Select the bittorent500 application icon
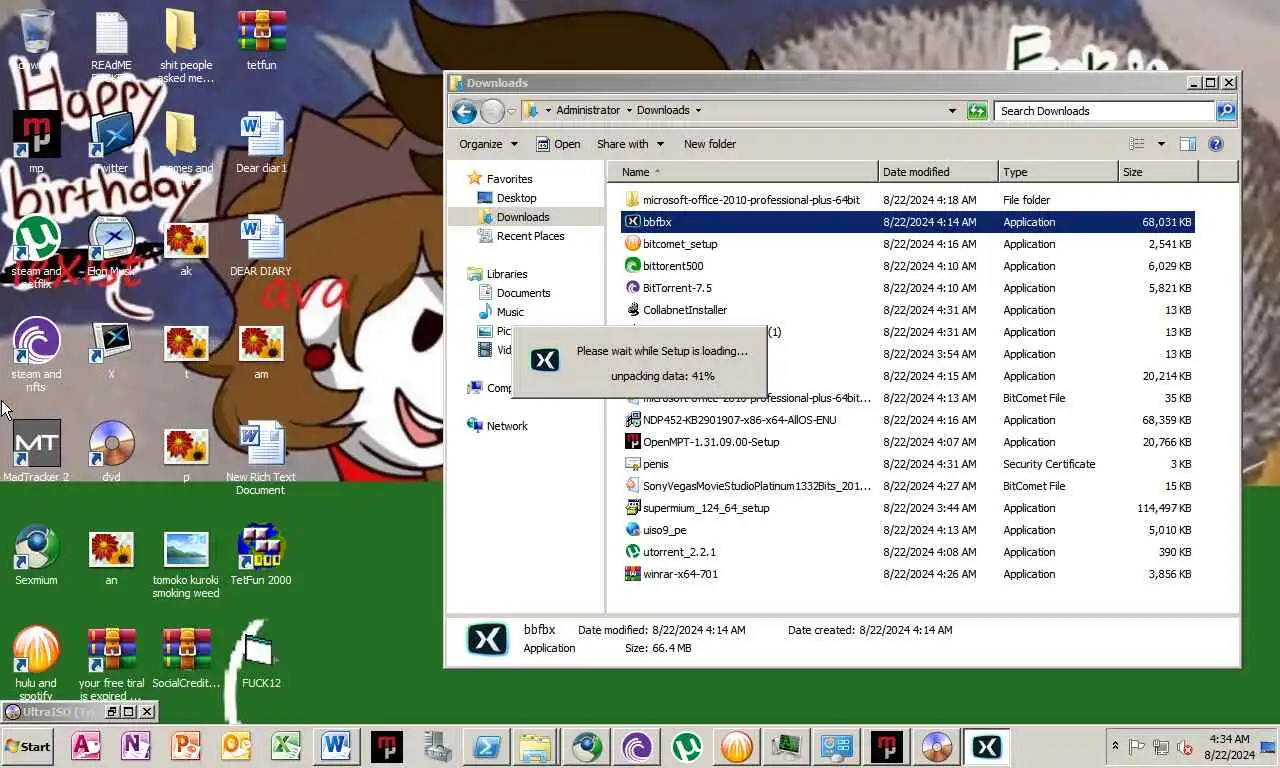The width and height of the screenshot is (1280, 768). pyautogui.click(x=632, y=266)
